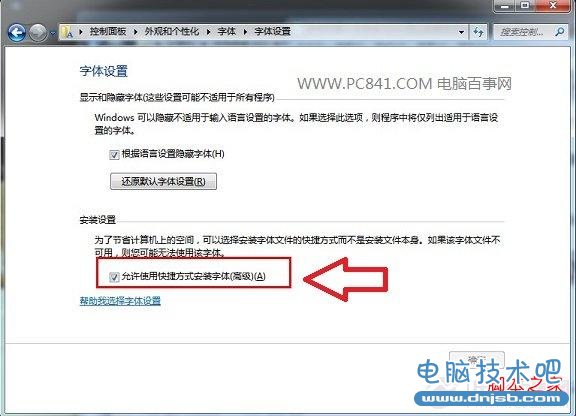
Task: Click in the search control panel box
Action: [523, 32]
